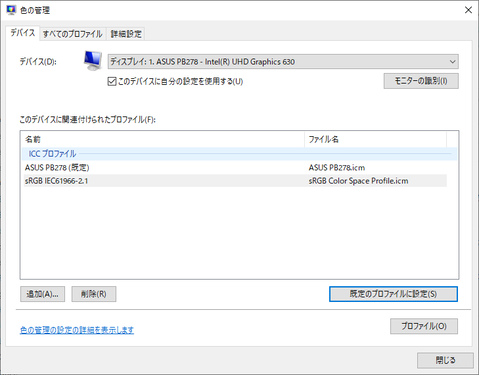Click the 閉じる button
Image resolution: width=479 pixels, height=375 pixels.
pyautogui.click(x=445, y=360)
